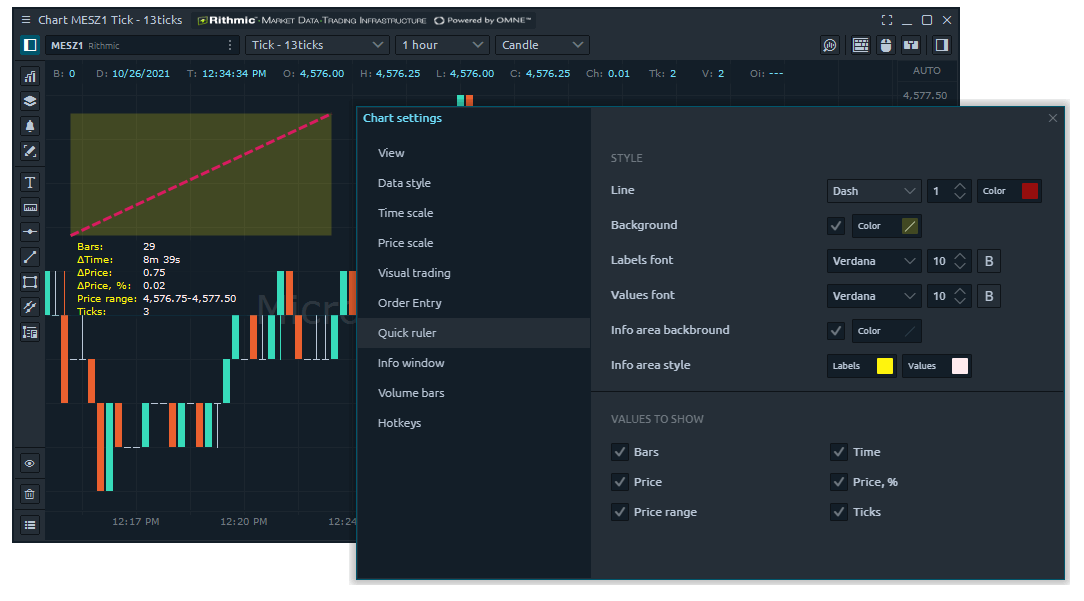Open the Candle chart style dropdown
The height and width of the screenshot is (601, 1084).
pyautogui.click(x=542, y=45)
